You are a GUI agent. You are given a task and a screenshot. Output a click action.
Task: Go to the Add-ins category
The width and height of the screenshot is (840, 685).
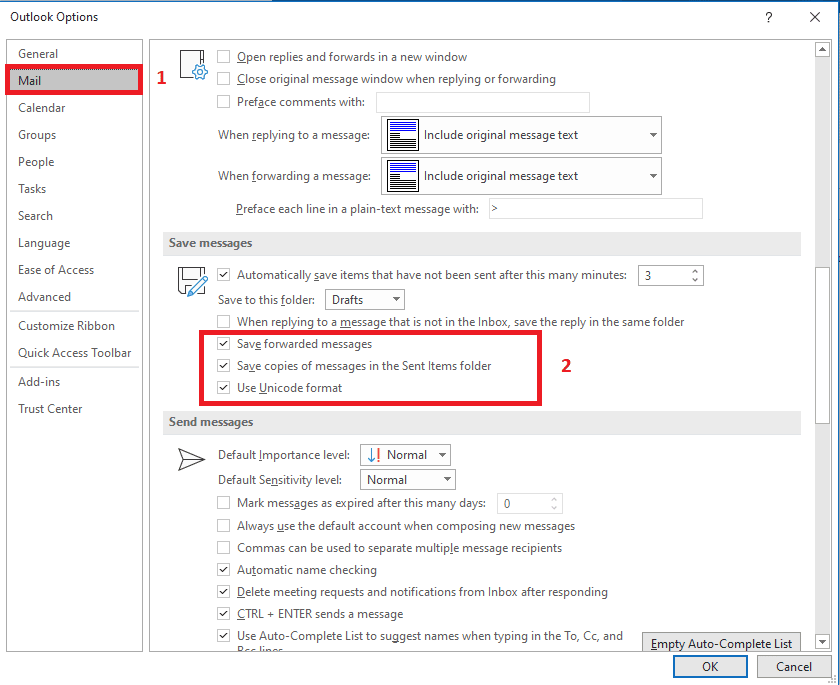[74, 382]
